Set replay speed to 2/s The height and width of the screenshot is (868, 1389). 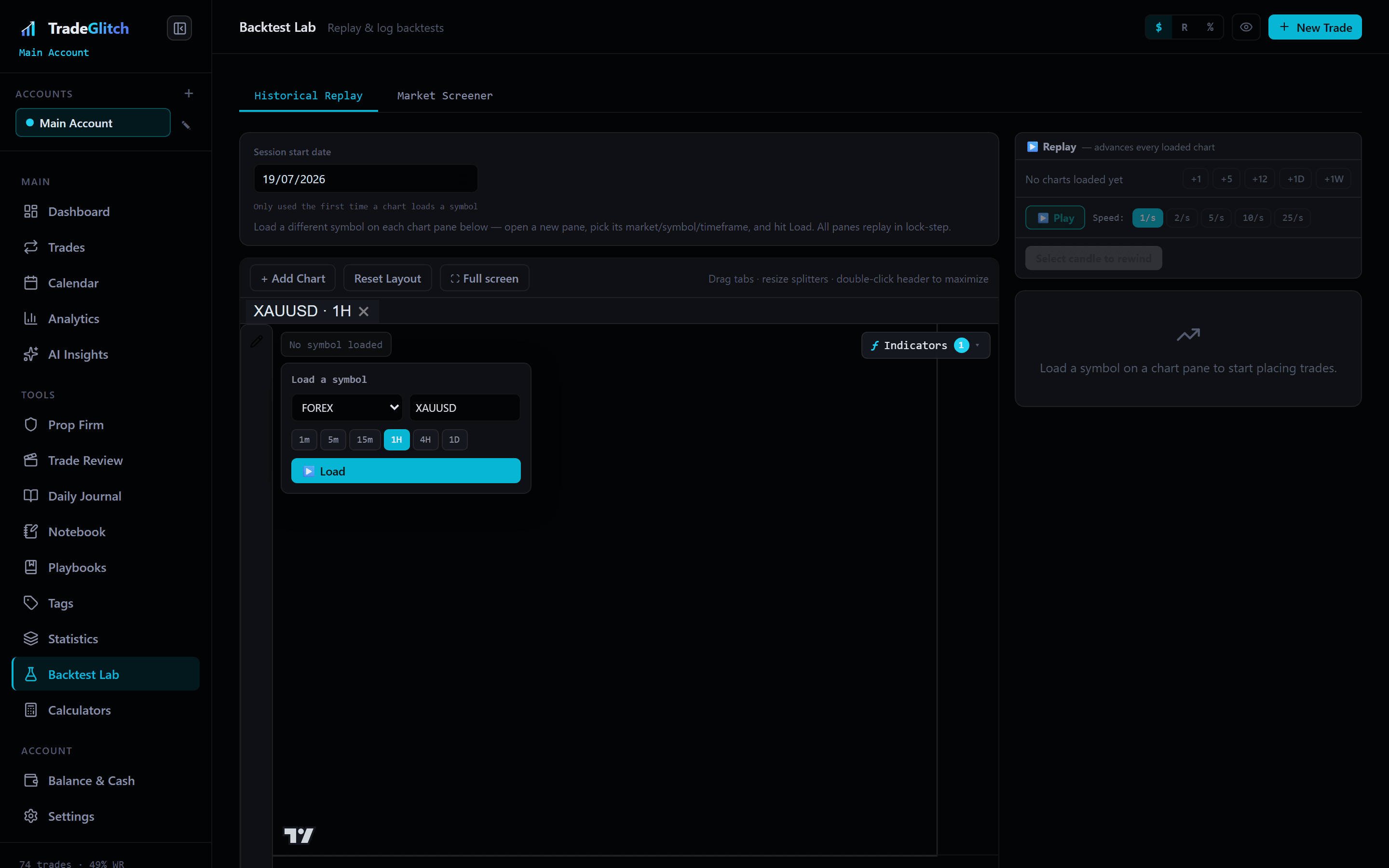[x=1182, y=218]
